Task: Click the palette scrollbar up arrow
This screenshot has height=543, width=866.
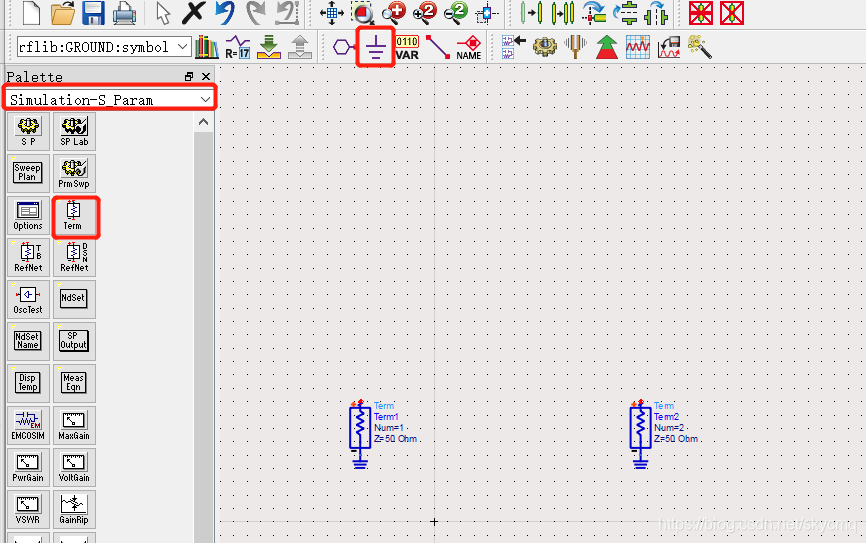Action: tap(204, 122)
